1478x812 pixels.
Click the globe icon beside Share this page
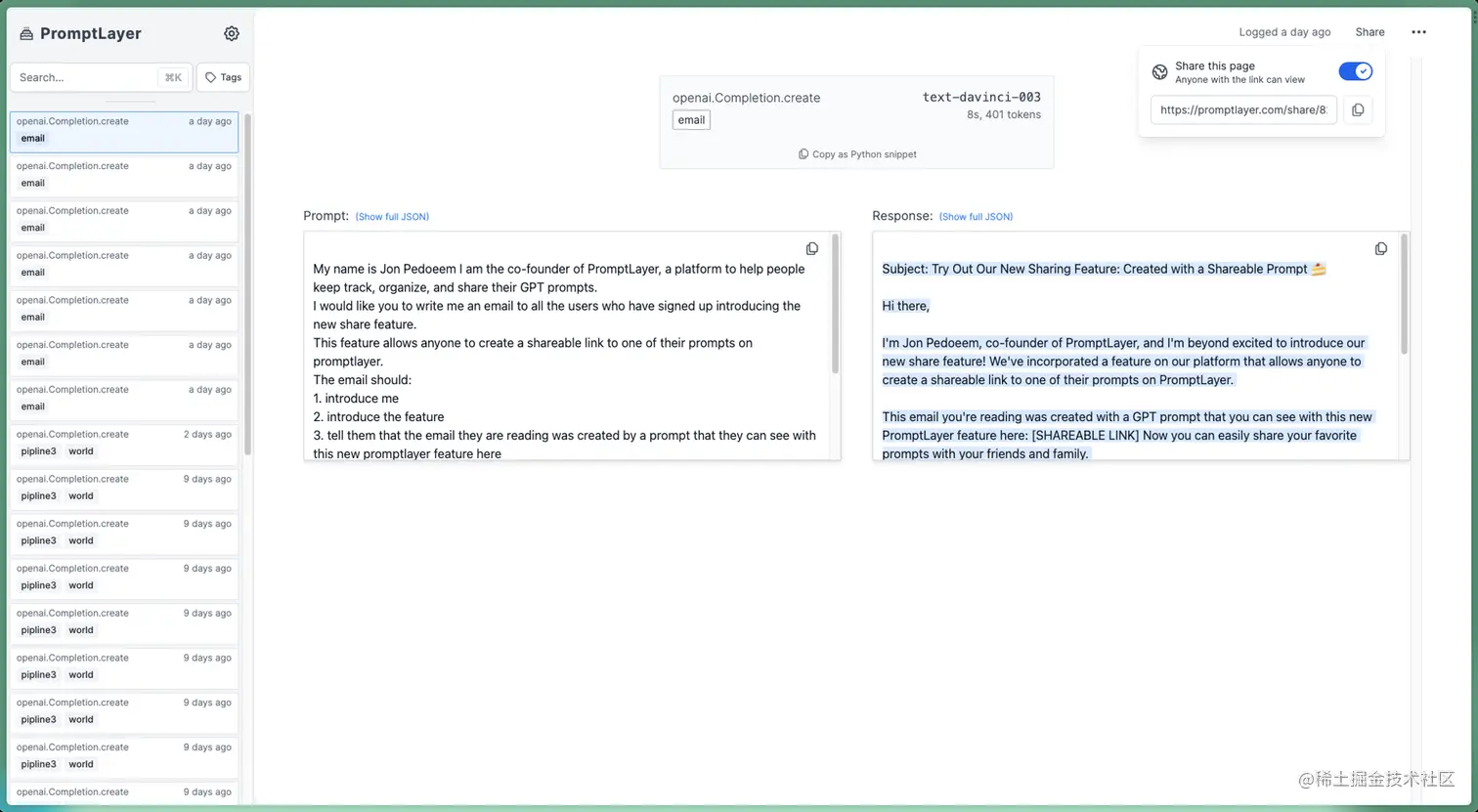[x=1159, y=72]
